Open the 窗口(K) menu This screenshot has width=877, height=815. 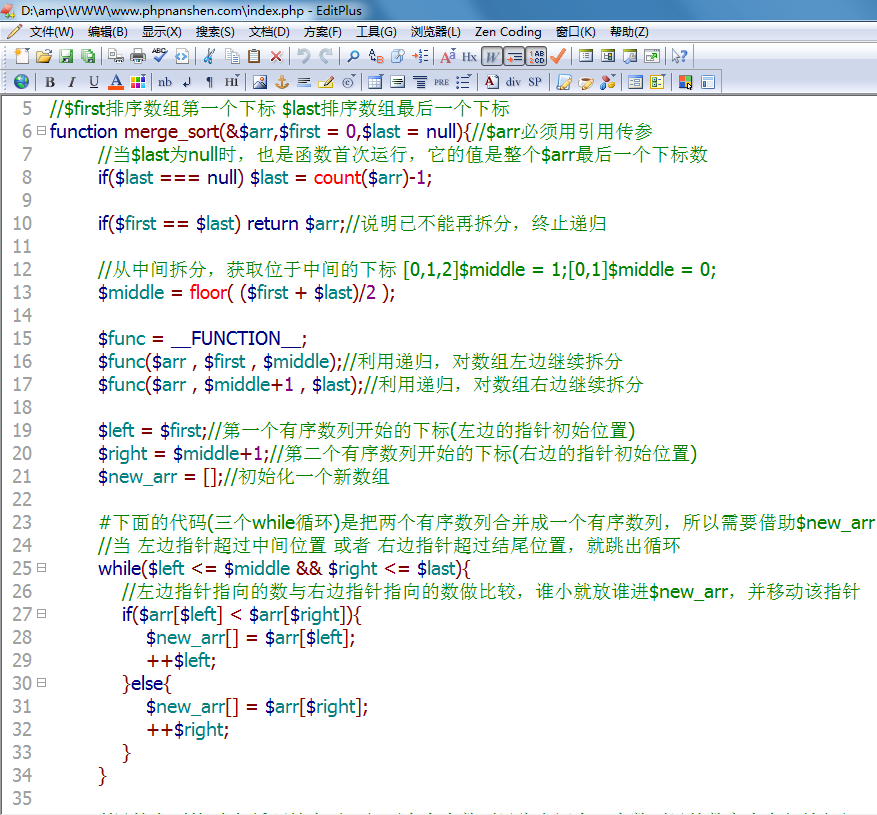pos(576,32)
